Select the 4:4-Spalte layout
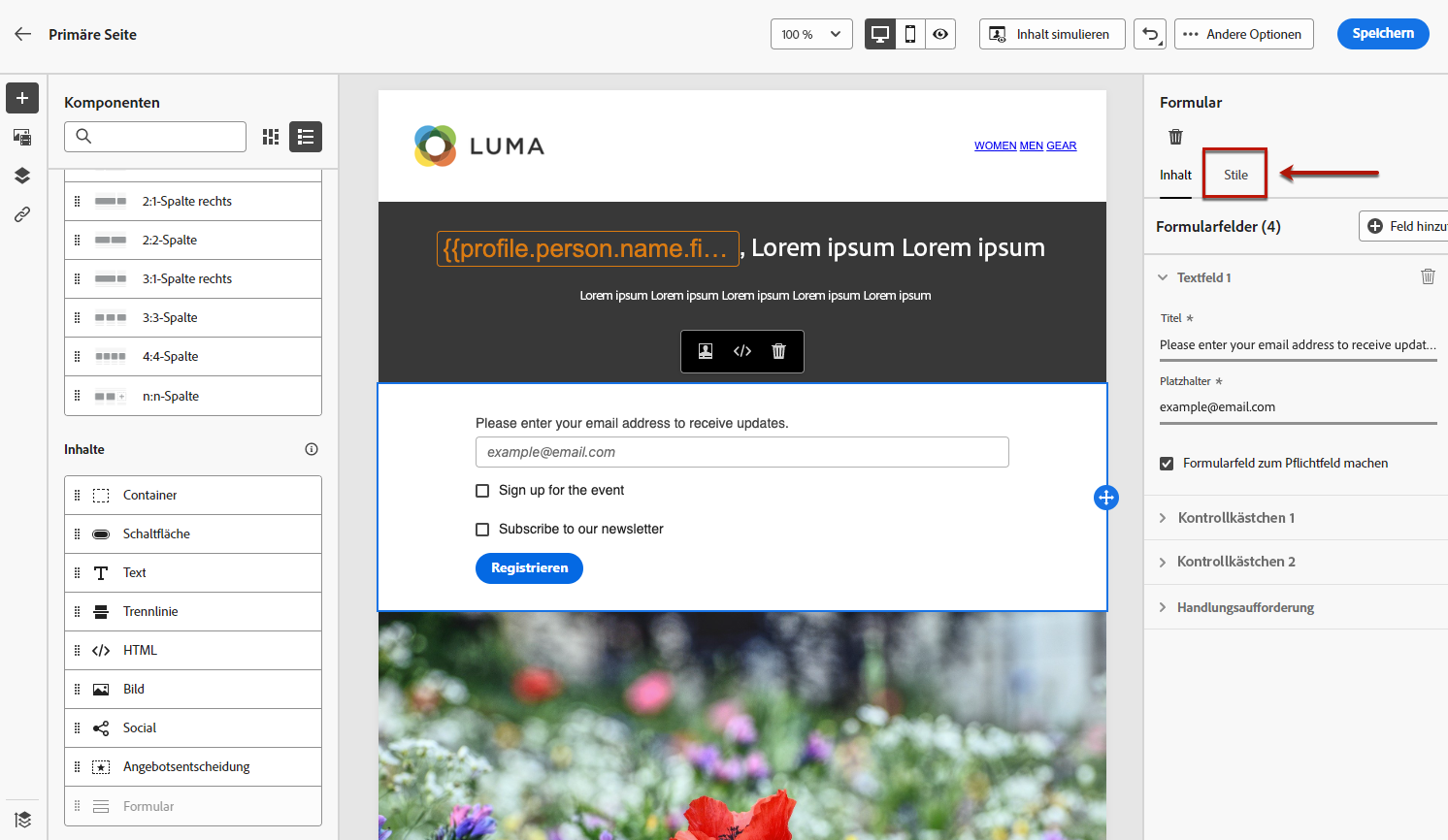1448x840 pixels. pos(193,357)
